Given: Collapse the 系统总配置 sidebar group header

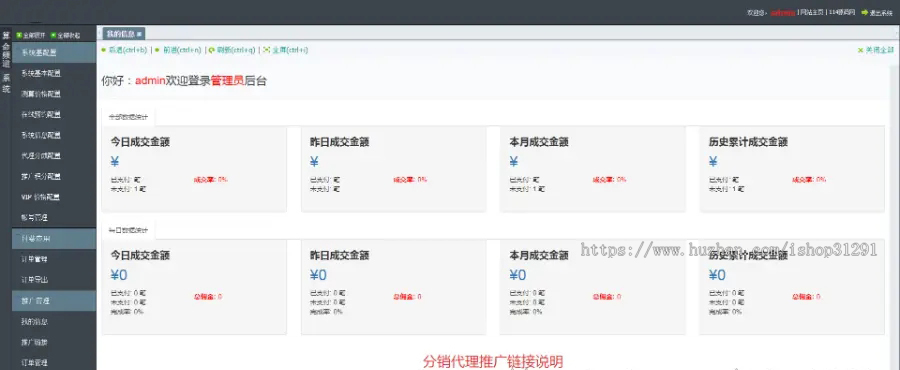Looking at the screenshot, I should pyautogui.click(x=54, y=52).
